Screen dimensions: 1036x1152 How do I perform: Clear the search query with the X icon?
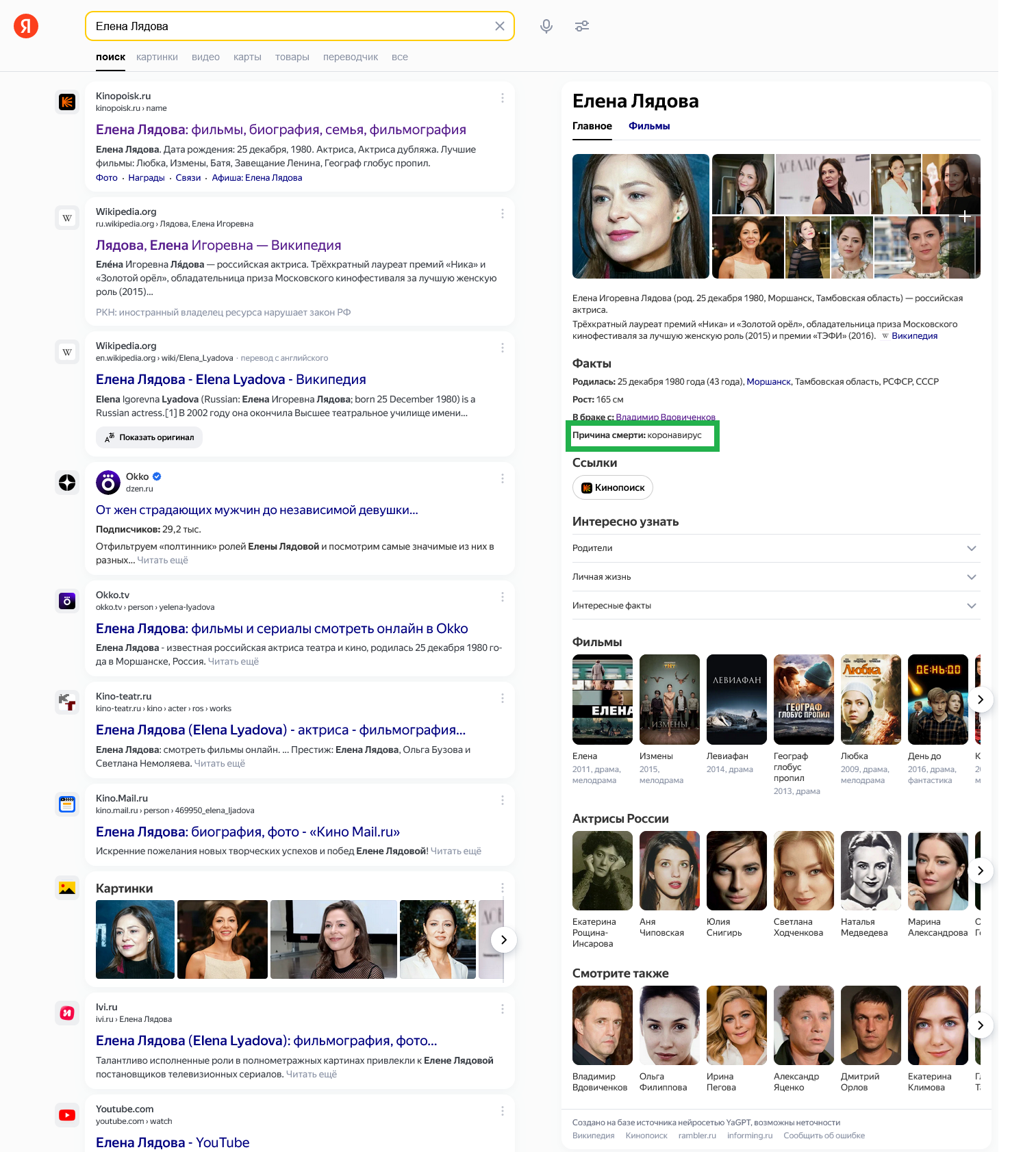tap(500, 26)
